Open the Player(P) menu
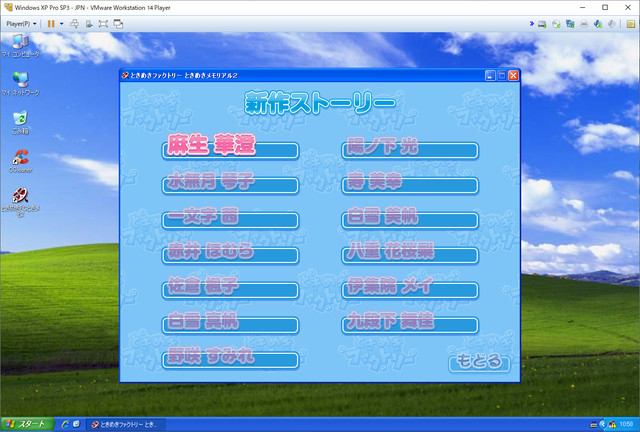The height and width of the screenshot is (432, 640). 21,24
